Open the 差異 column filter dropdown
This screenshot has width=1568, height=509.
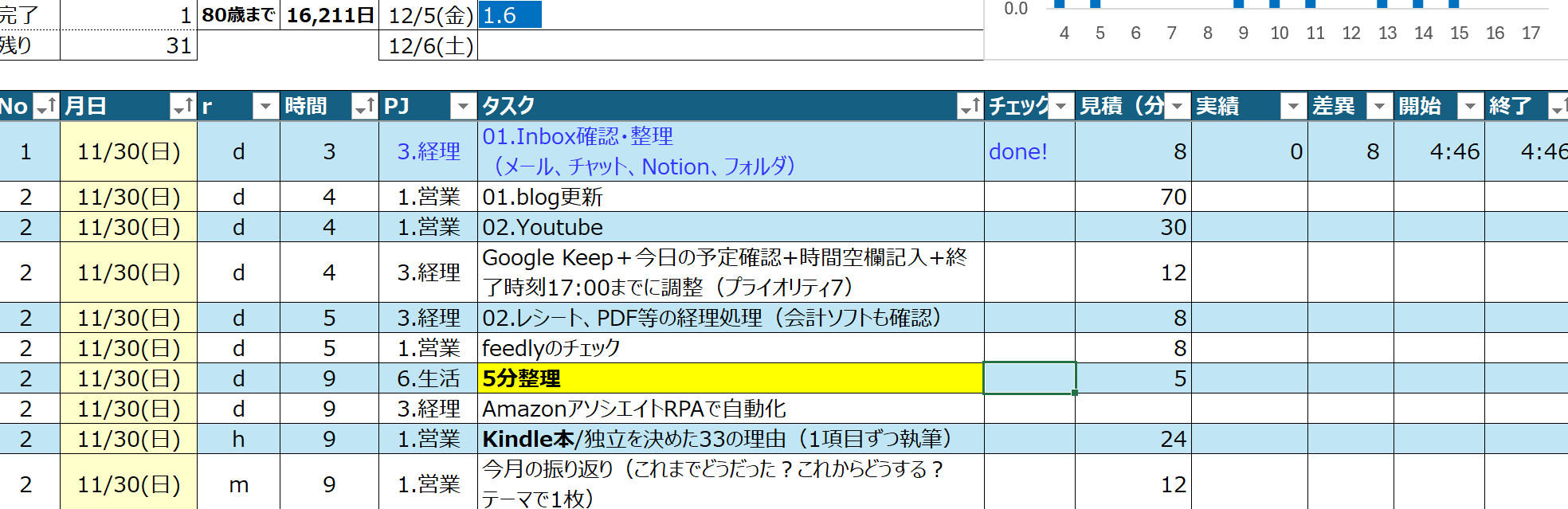point(1379,106)
